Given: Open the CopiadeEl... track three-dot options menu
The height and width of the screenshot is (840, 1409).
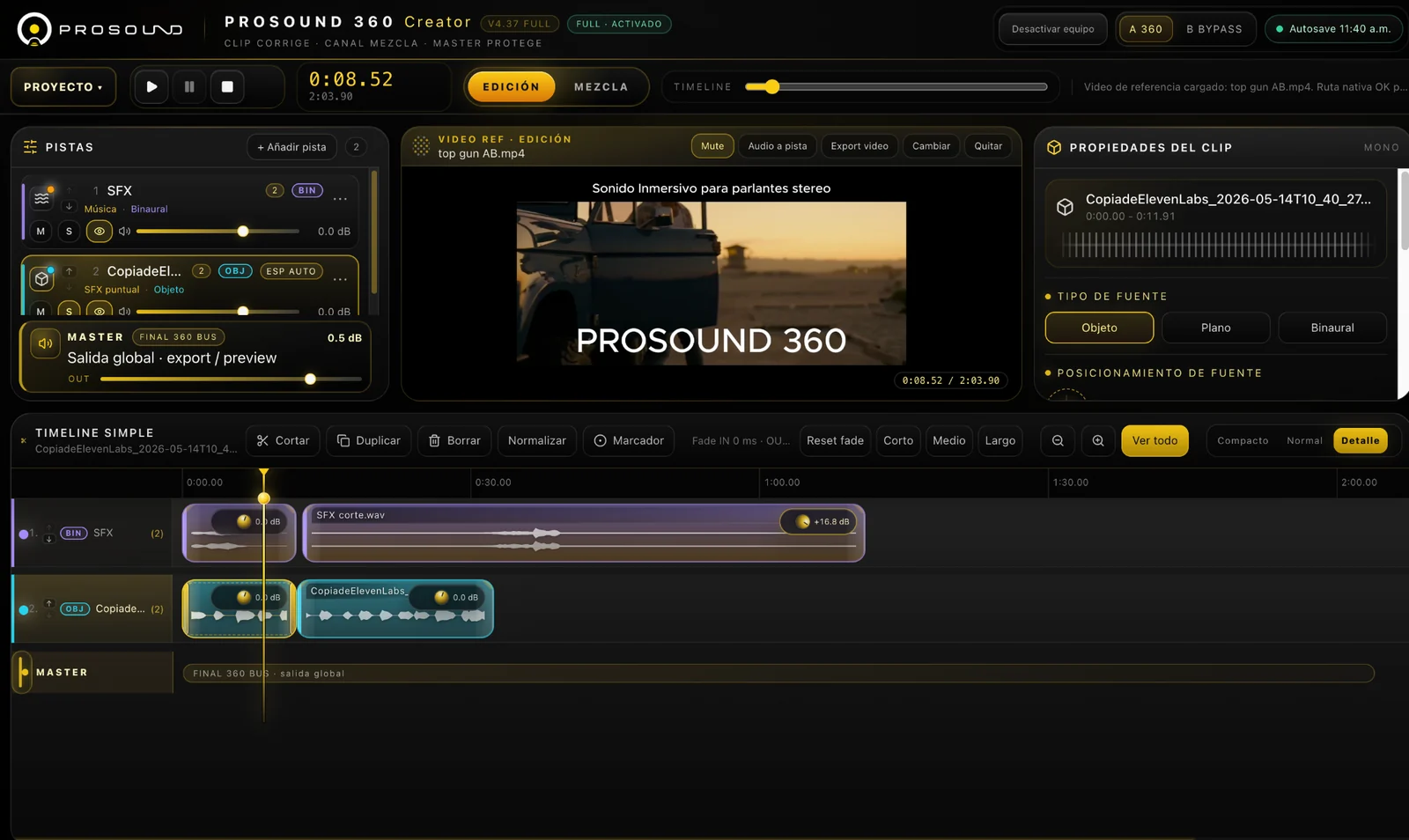Looking at the screenshot, I should click(340, 279).
